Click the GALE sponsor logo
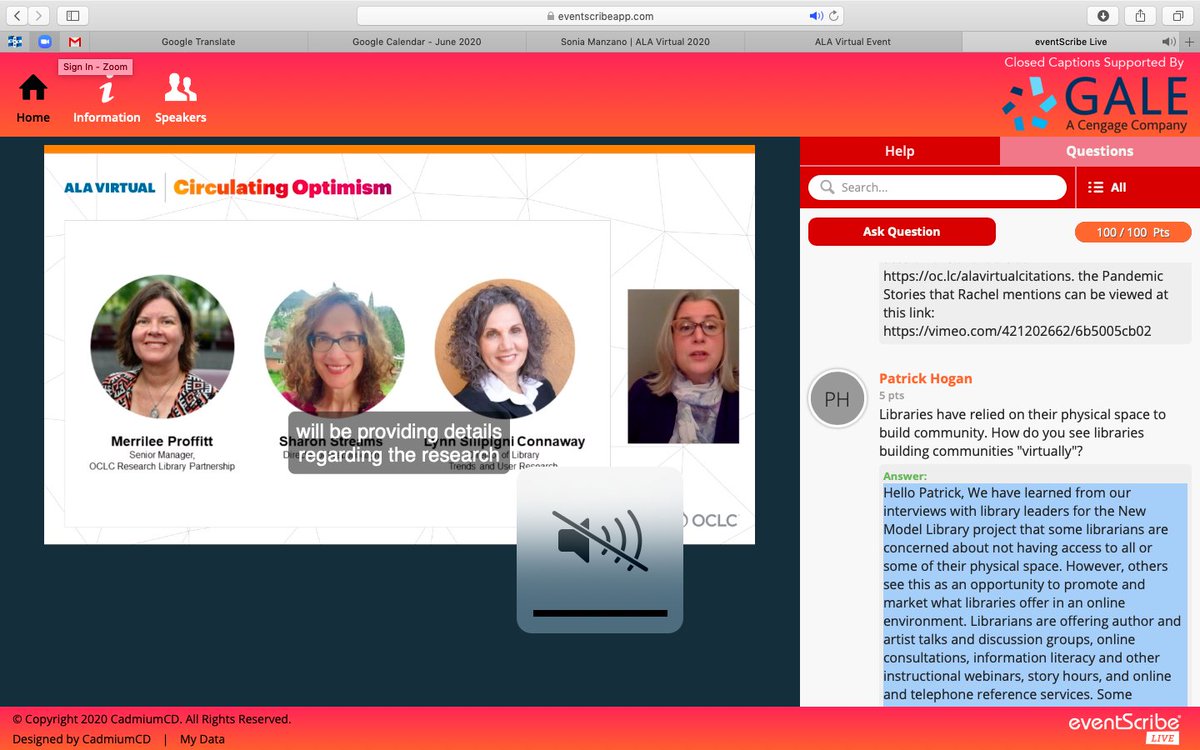The image size is (1200, 750). click(1094, 102)
